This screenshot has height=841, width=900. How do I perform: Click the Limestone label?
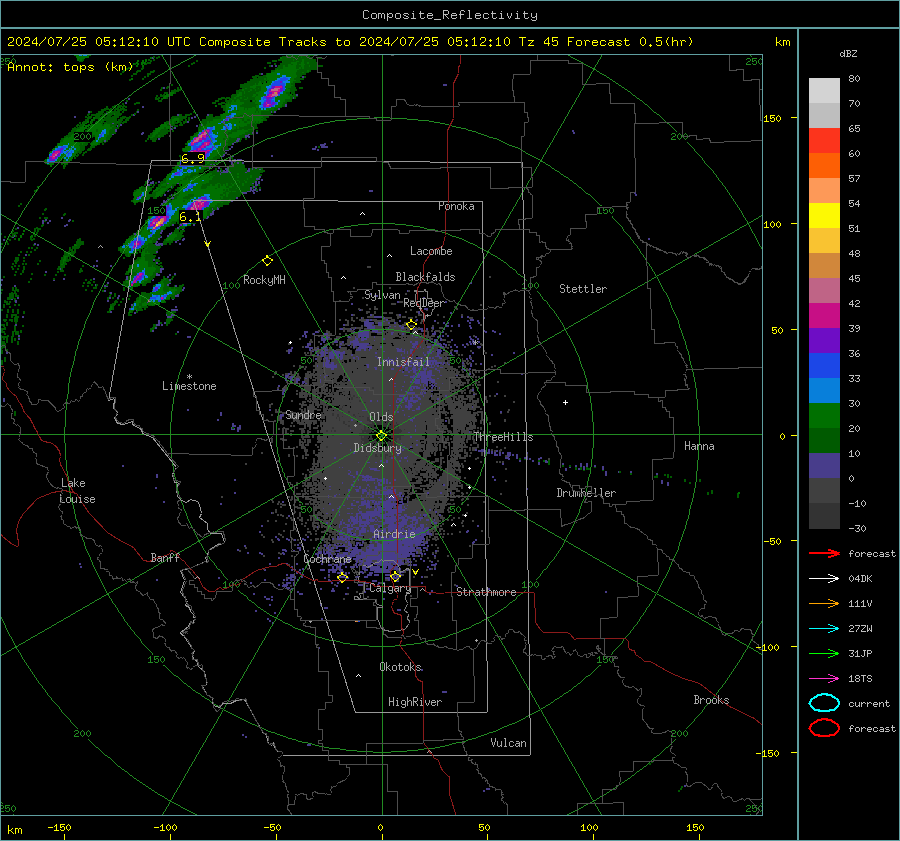pyautogui.click(x=189, y=386)
